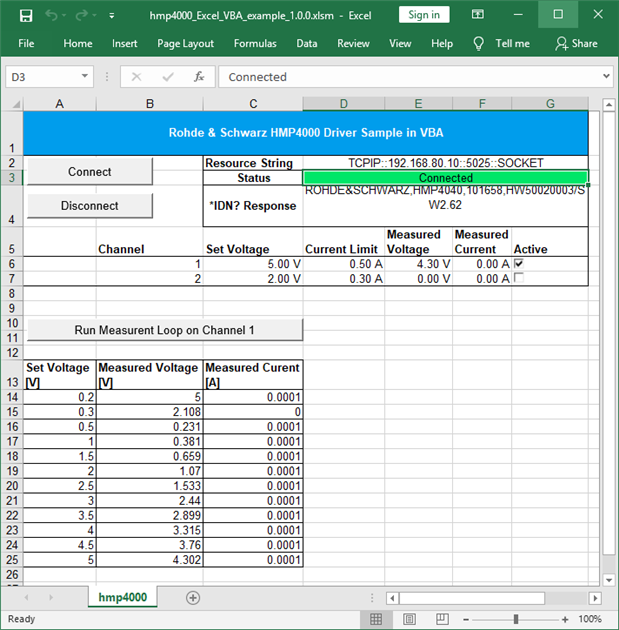Switch to Page Break Preview icon
The width and height of the screenshot is (619, 630).
click(440, 619)
